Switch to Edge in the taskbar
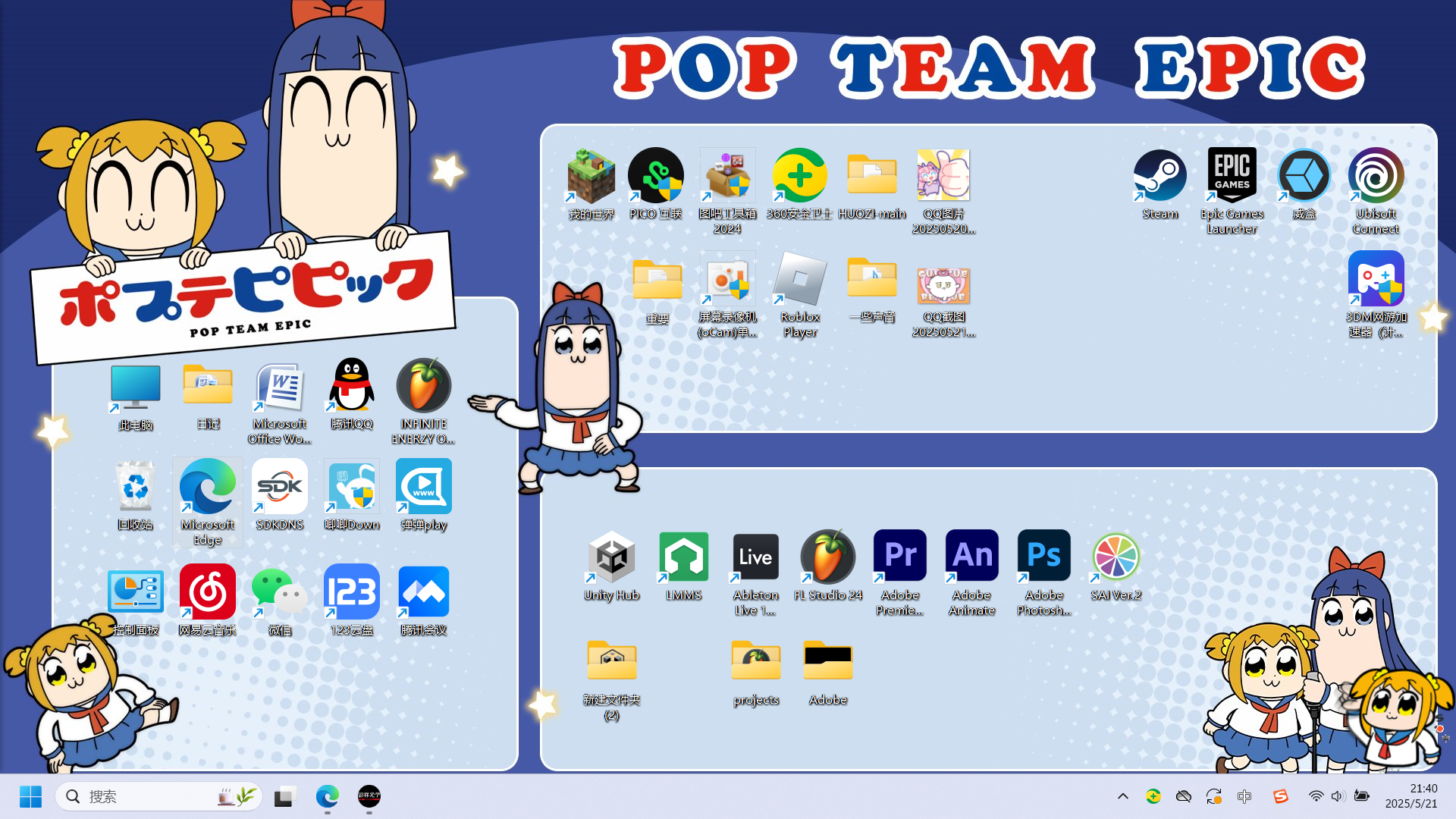 (x=328, y=796)
